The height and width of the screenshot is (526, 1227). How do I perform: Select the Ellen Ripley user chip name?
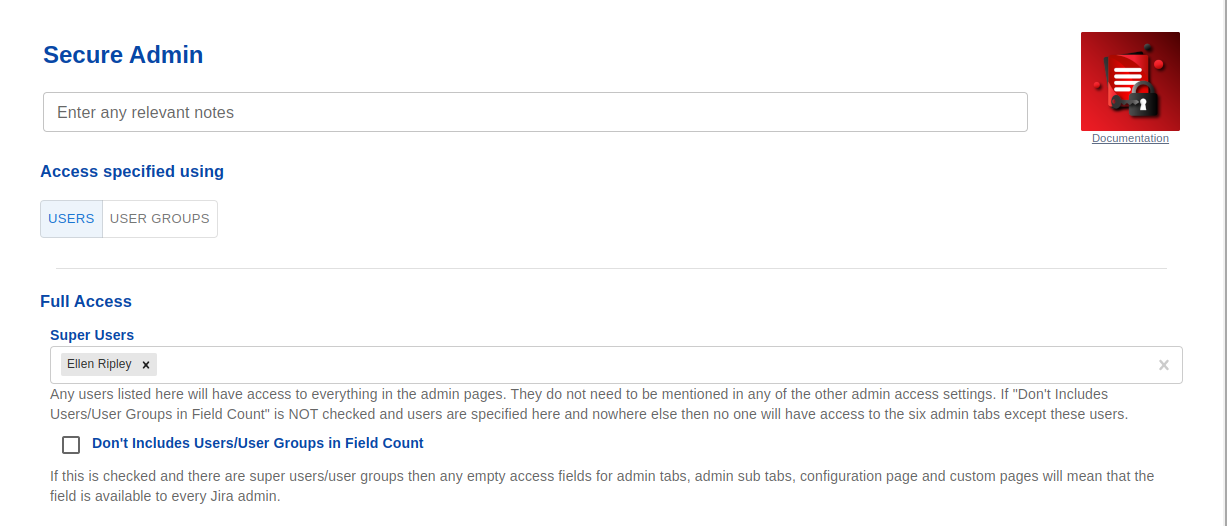[x=99, y=365]
